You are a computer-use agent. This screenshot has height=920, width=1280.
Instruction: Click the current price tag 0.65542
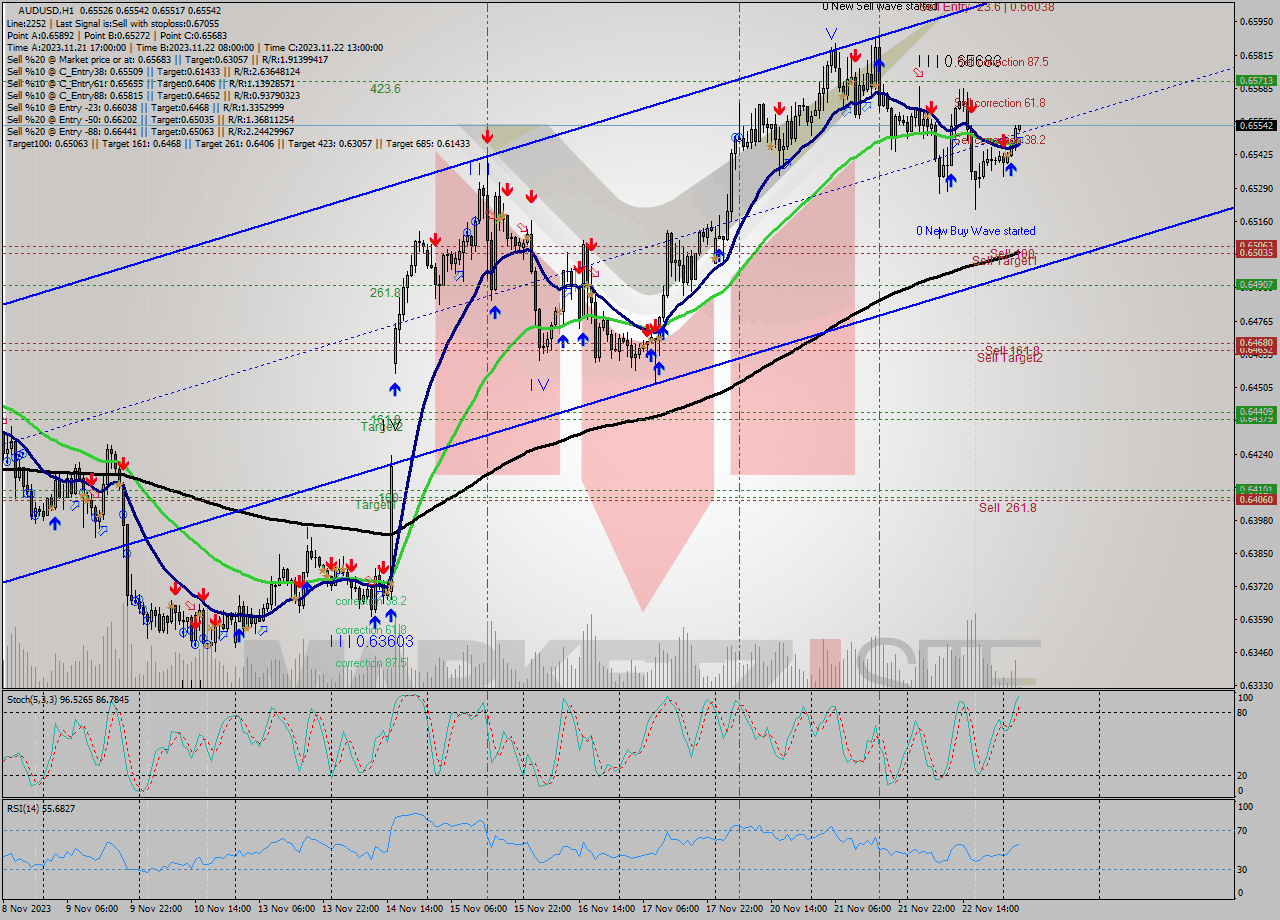pyautogui.click(x=1256, y=125)
